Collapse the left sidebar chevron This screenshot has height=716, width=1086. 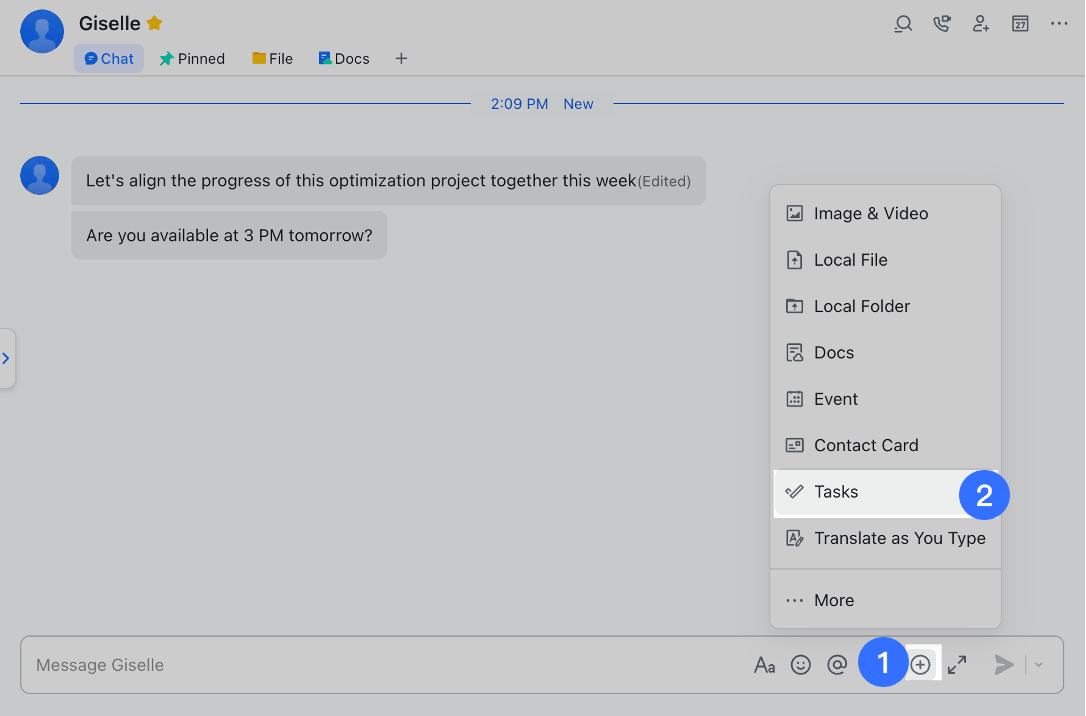[7, 358]
